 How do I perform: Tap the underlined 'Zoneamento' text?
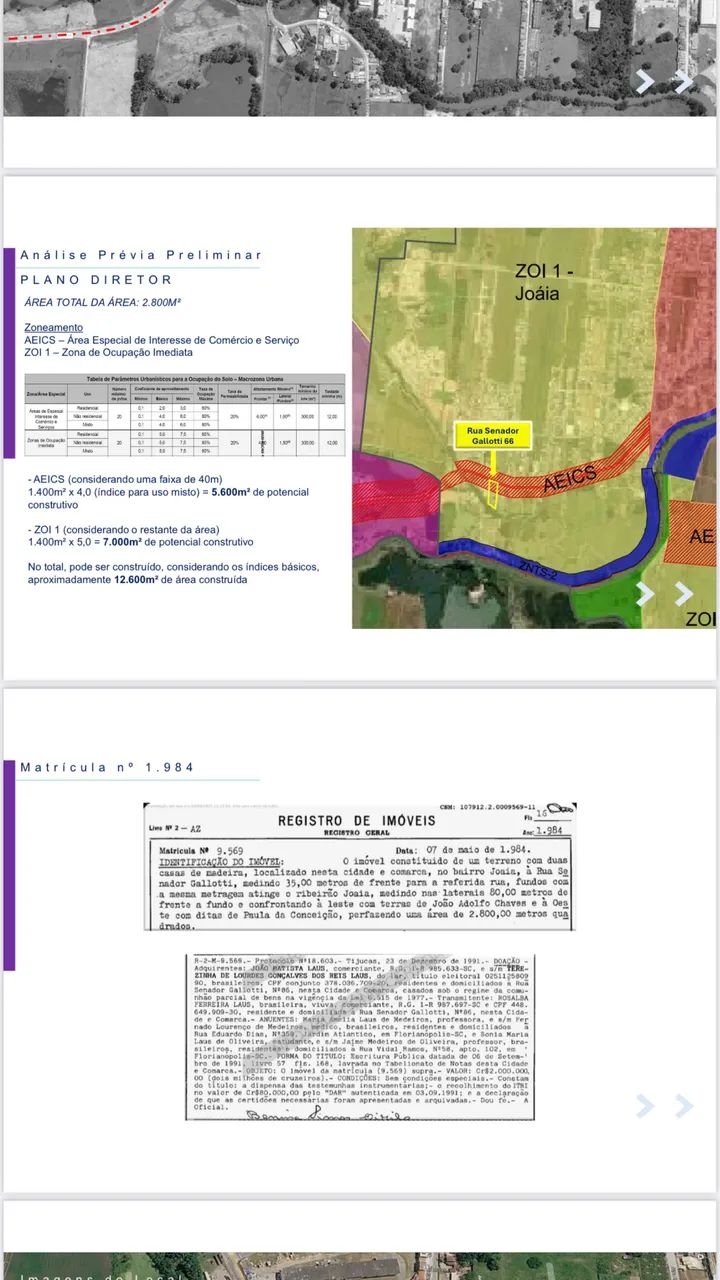pyautogui.click(x=54, y=327)
